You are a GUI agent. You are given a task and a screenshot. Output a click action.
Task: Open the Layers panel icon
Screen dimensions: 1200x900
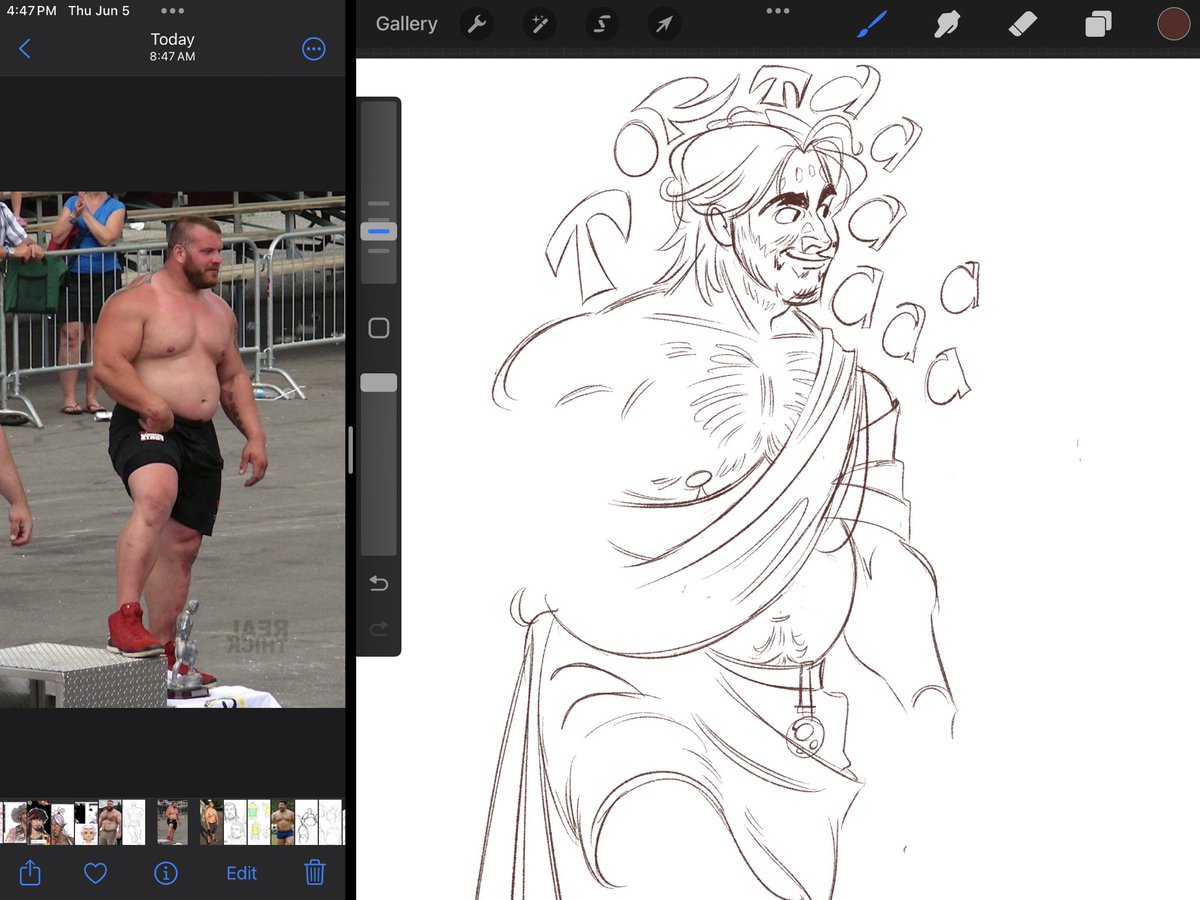click(1098, 24)
